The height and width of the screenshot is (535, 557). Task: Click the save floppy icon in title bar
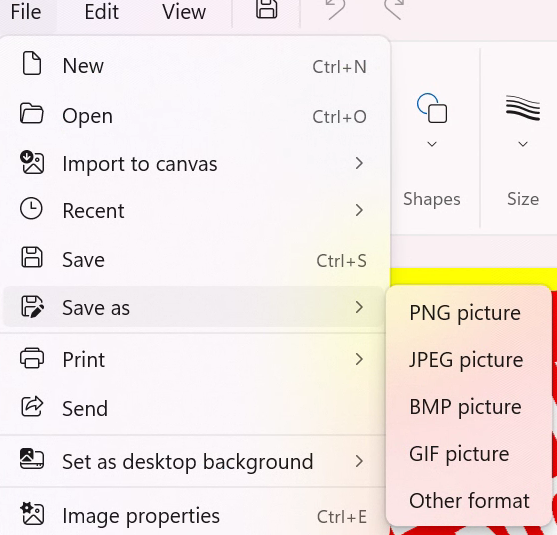coord(266,9)
